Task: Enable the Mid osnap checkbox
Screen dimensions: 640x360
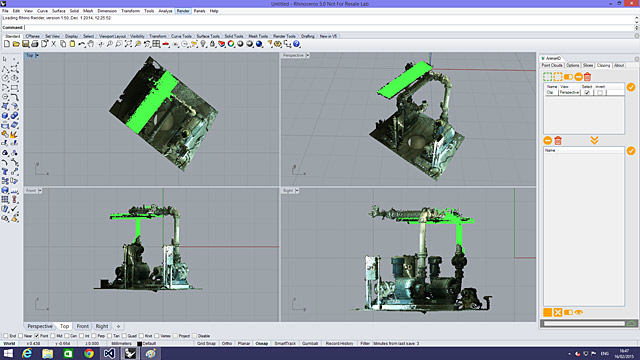Action: tap(53, 336)
